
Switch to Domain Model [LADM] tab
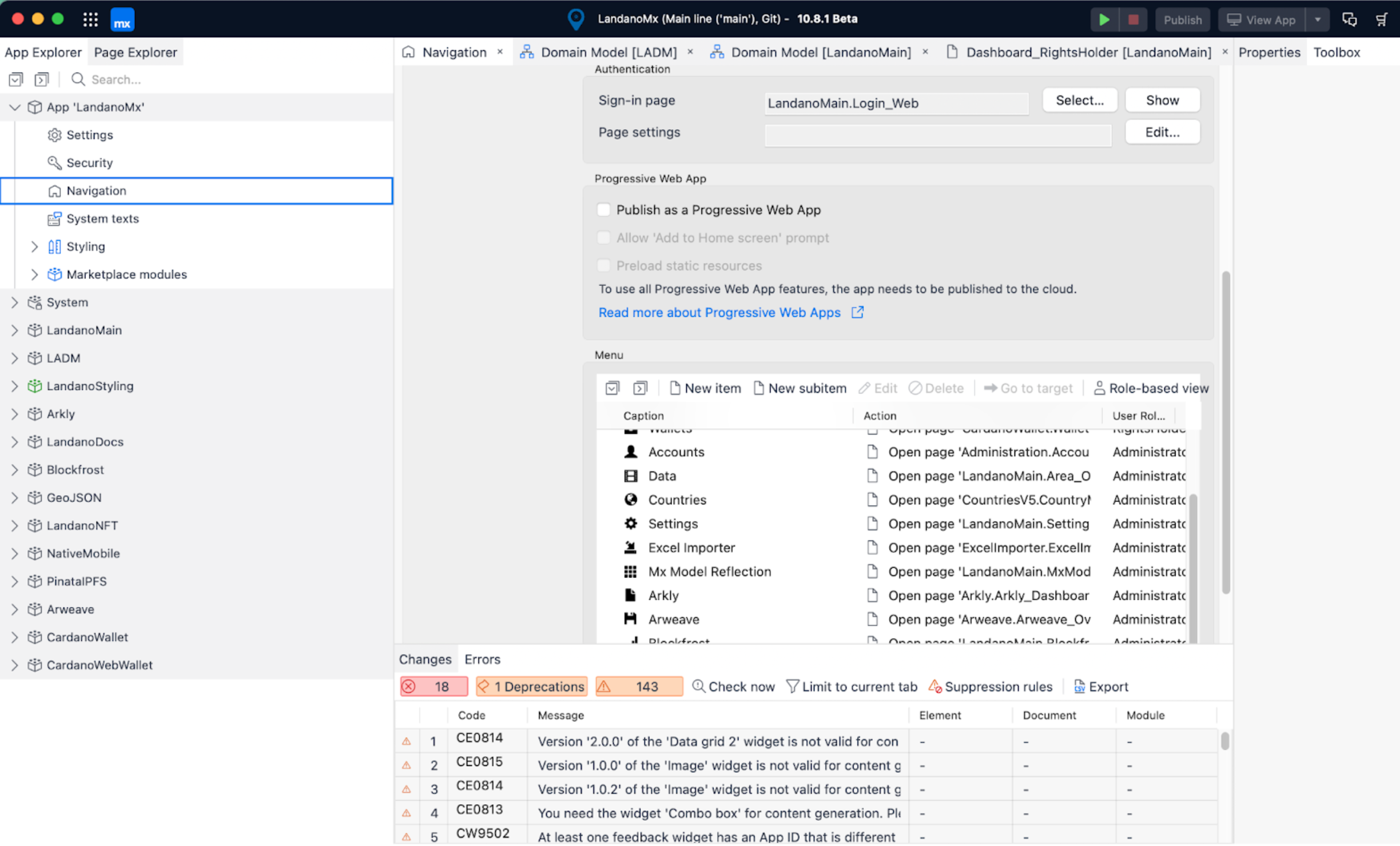click(608, 52)
